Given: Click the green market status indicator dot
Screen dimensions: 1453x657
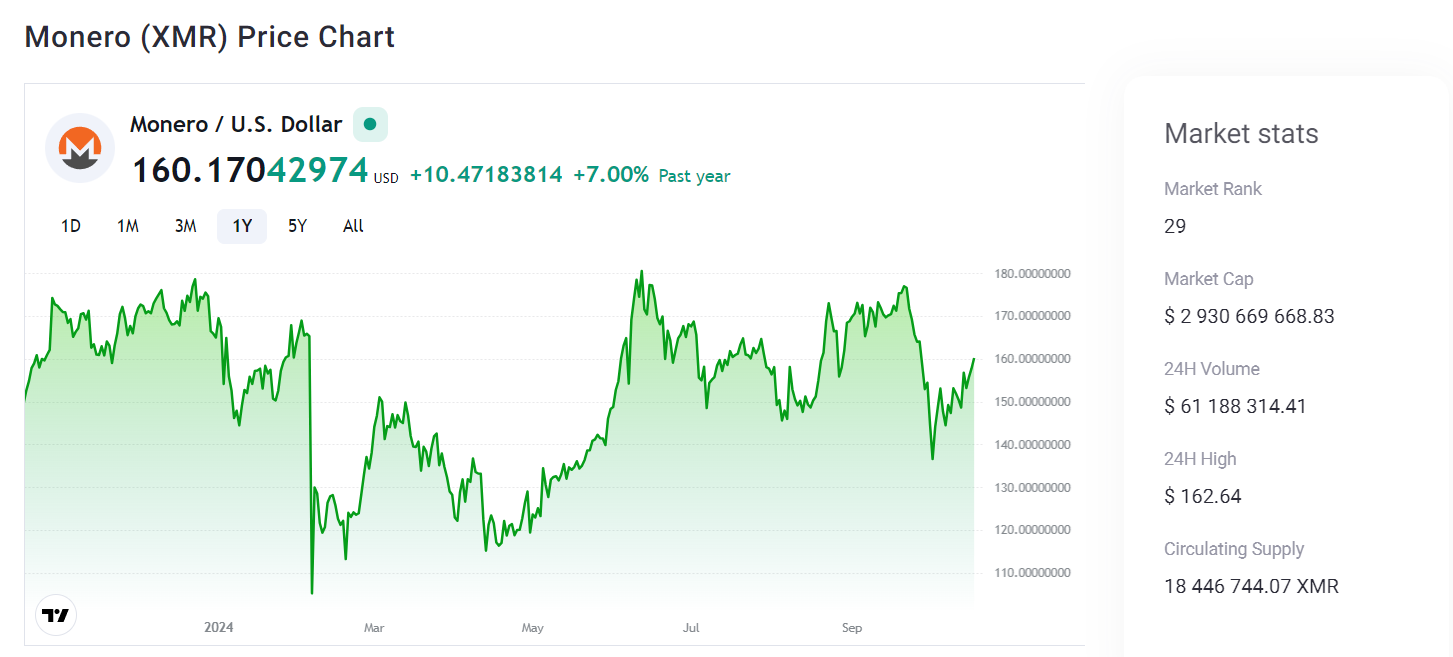Looking at the screenshot, I should click(370, 125).
